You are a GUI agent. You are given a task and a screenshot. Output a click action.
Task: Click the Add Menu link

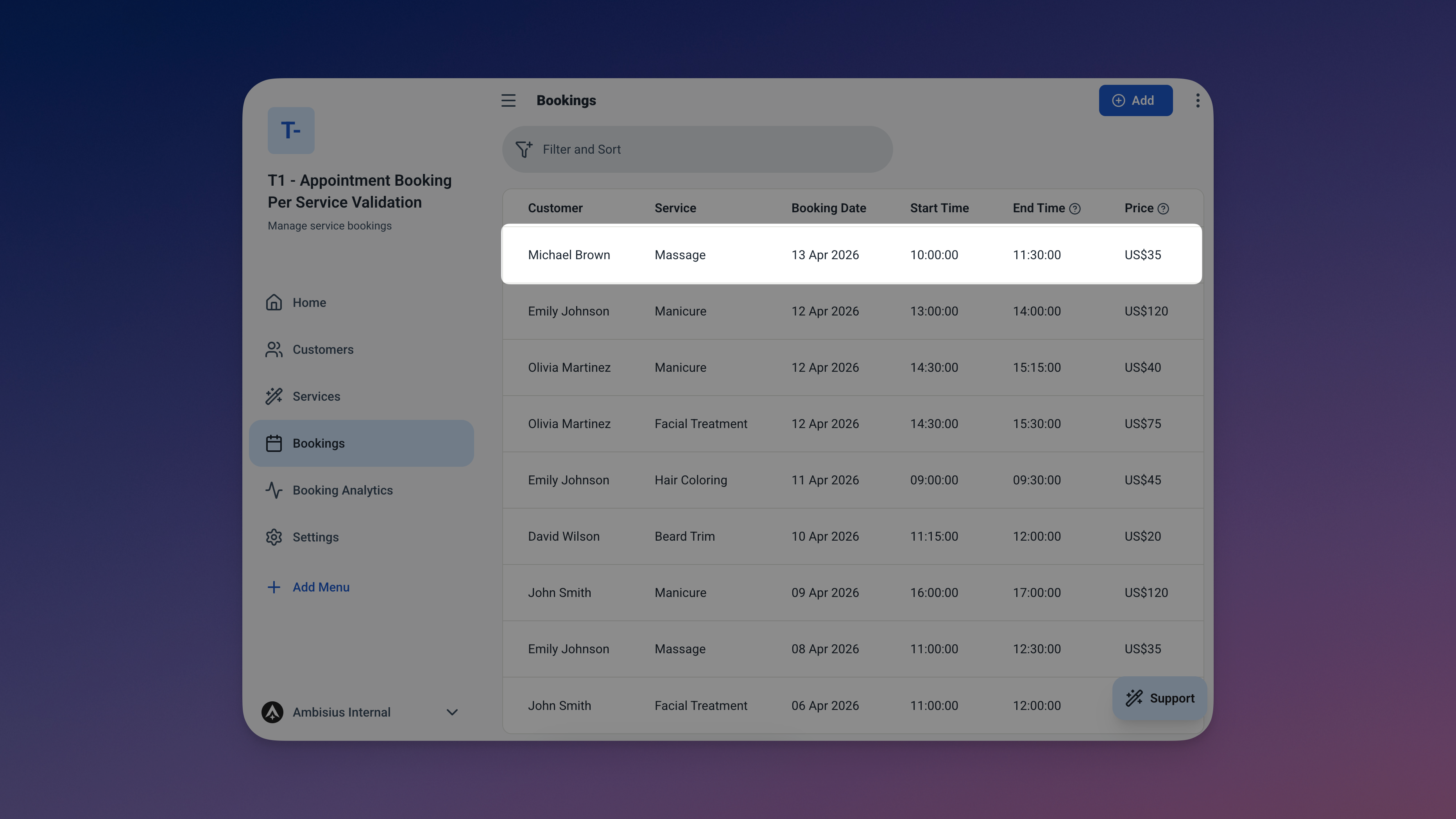(x=321, y=587)
